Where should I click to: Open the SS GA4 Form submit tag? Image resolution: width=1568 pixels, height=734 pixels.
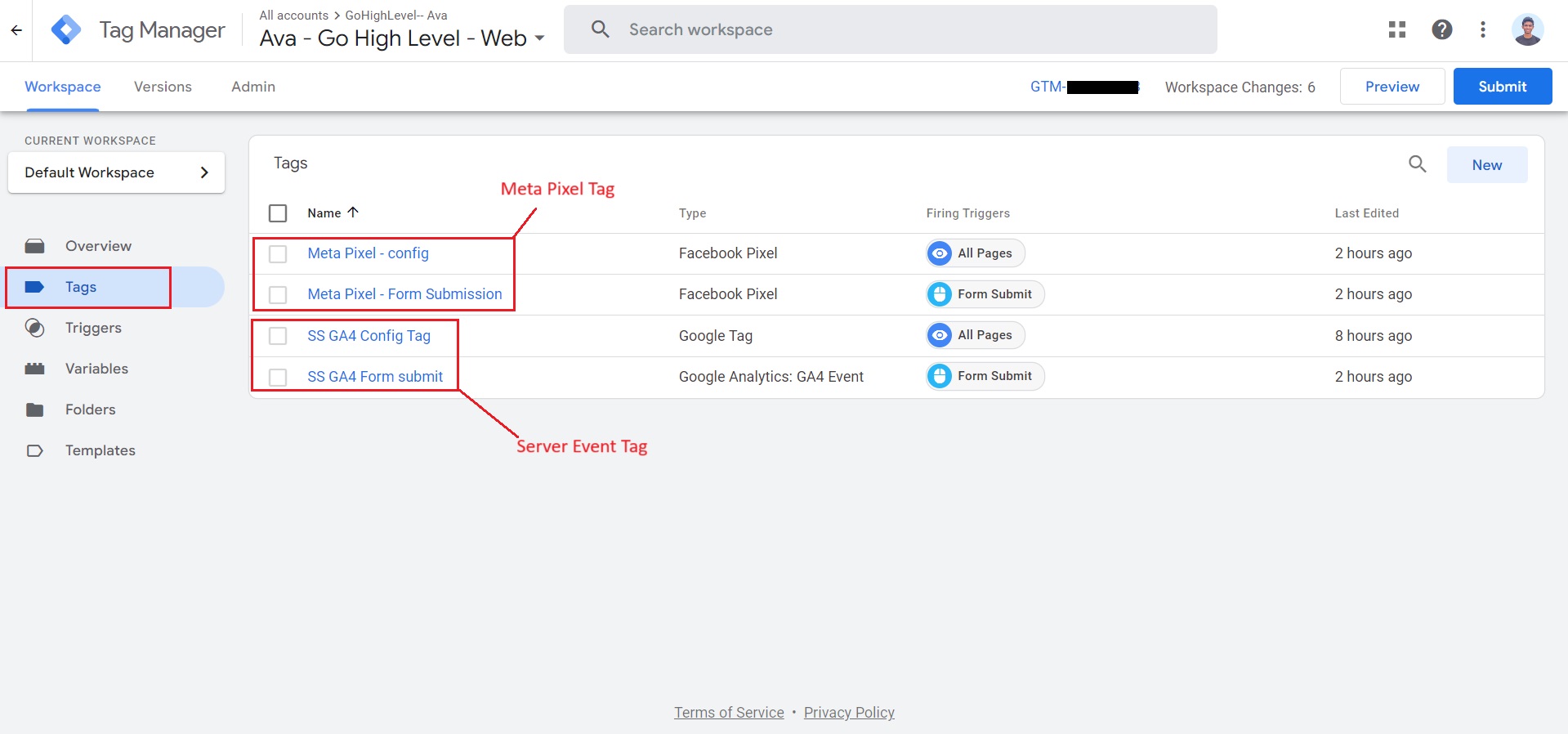pyautogui.click(x=375, y=377)
